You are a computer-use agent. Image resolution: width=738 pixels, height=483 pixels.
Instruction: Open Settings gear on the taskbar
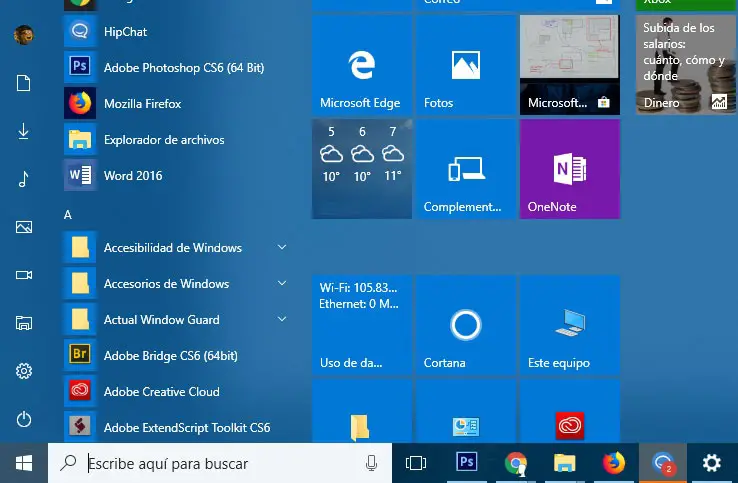tap(712, 463)
